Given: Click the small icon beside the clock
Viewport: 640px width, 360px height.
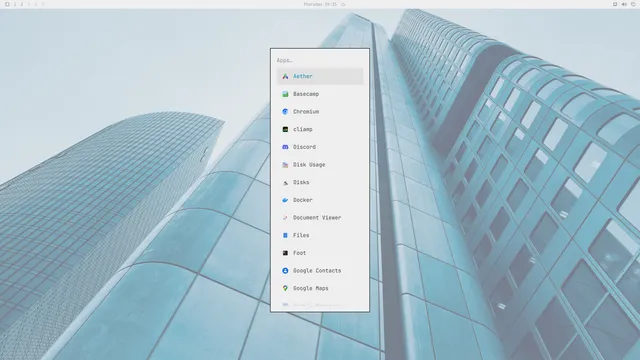Looking at the screenshot, I should pos(343,4).
